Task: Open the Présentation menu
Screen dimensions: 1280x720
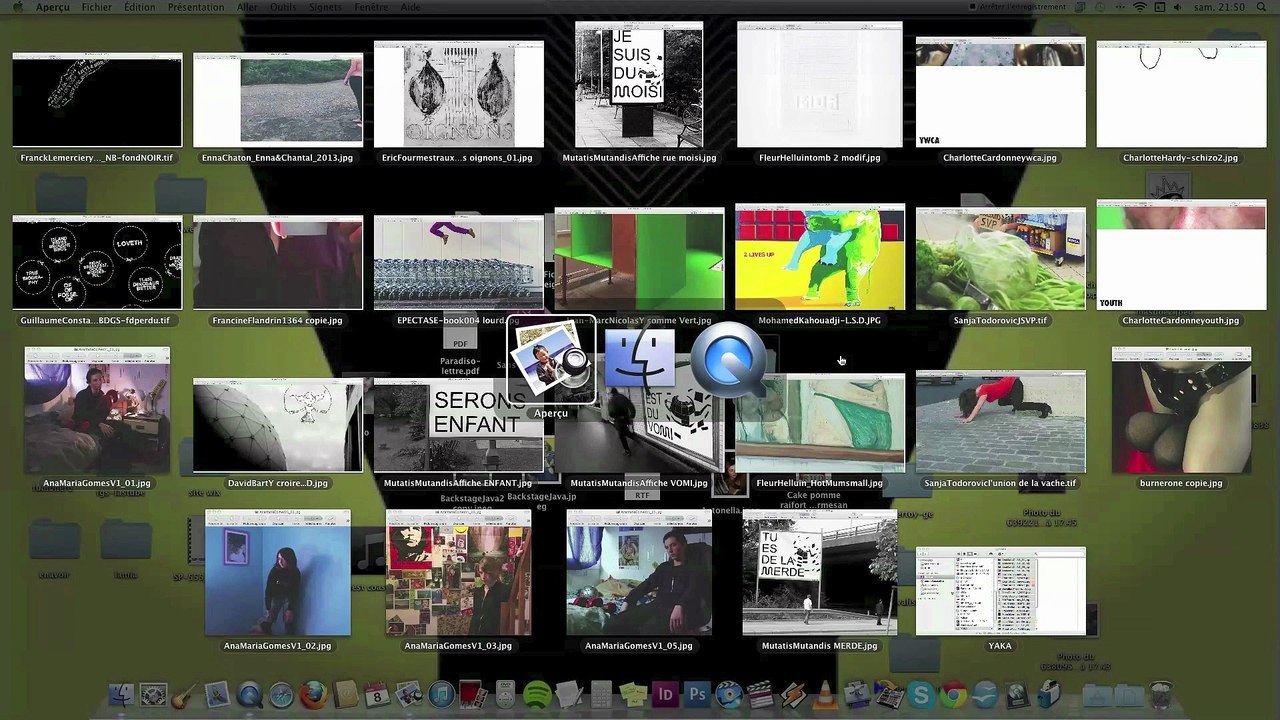Action: point(196,7)
